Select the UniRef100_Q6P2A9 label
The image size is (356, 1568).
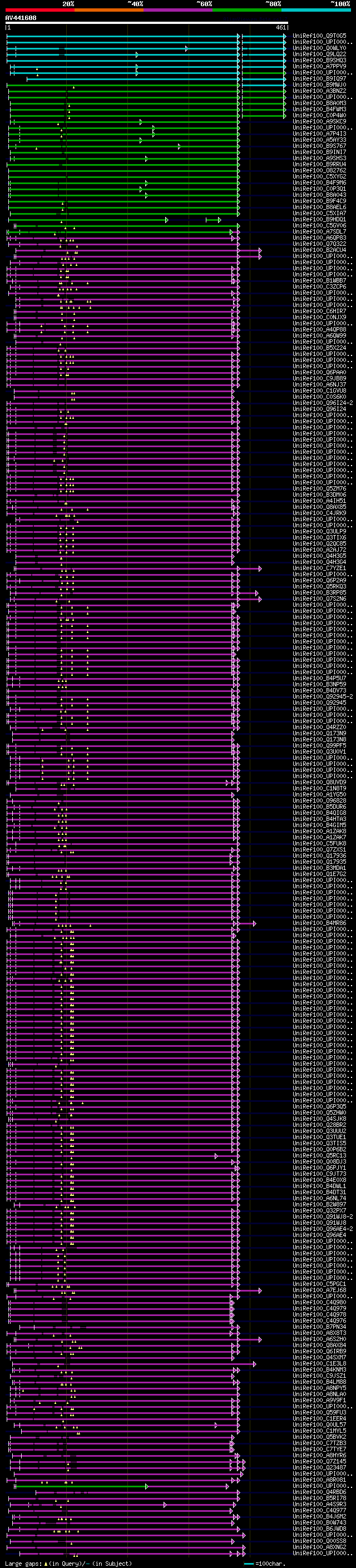click(319, 581)
